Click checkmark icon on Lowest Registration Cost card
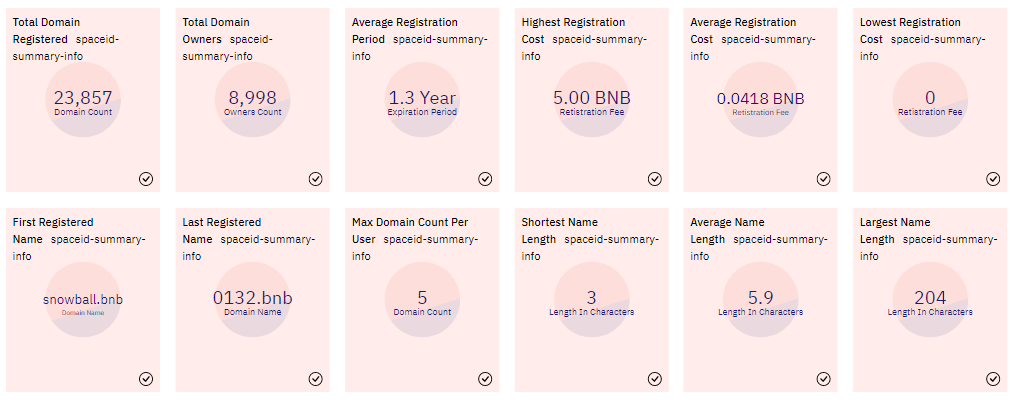The image size is (1012, 407). coord(993,179)
